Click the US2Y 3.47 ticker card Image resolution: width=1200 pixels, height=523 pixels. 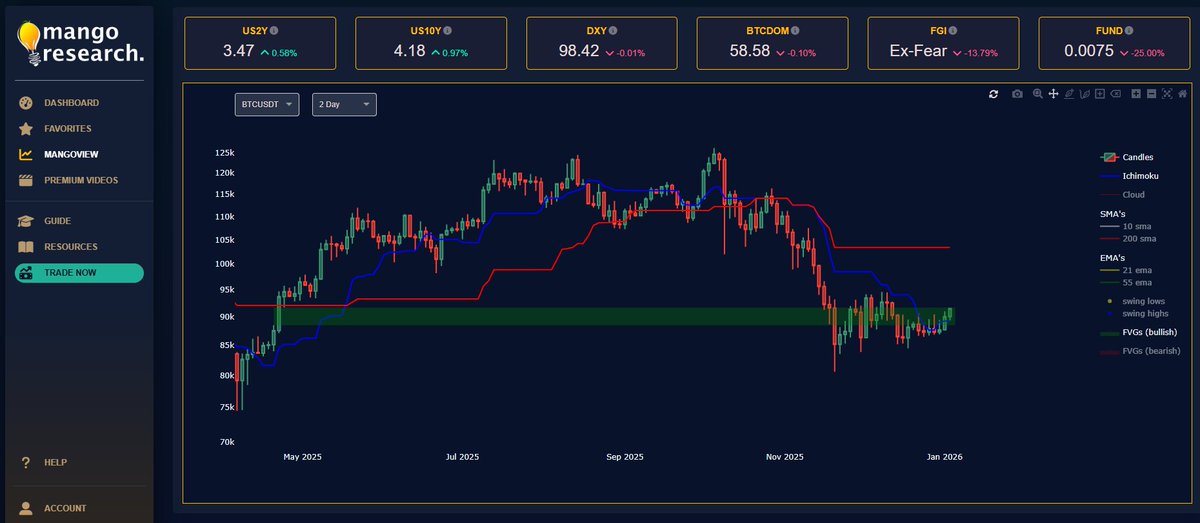(x=260, y=42)
